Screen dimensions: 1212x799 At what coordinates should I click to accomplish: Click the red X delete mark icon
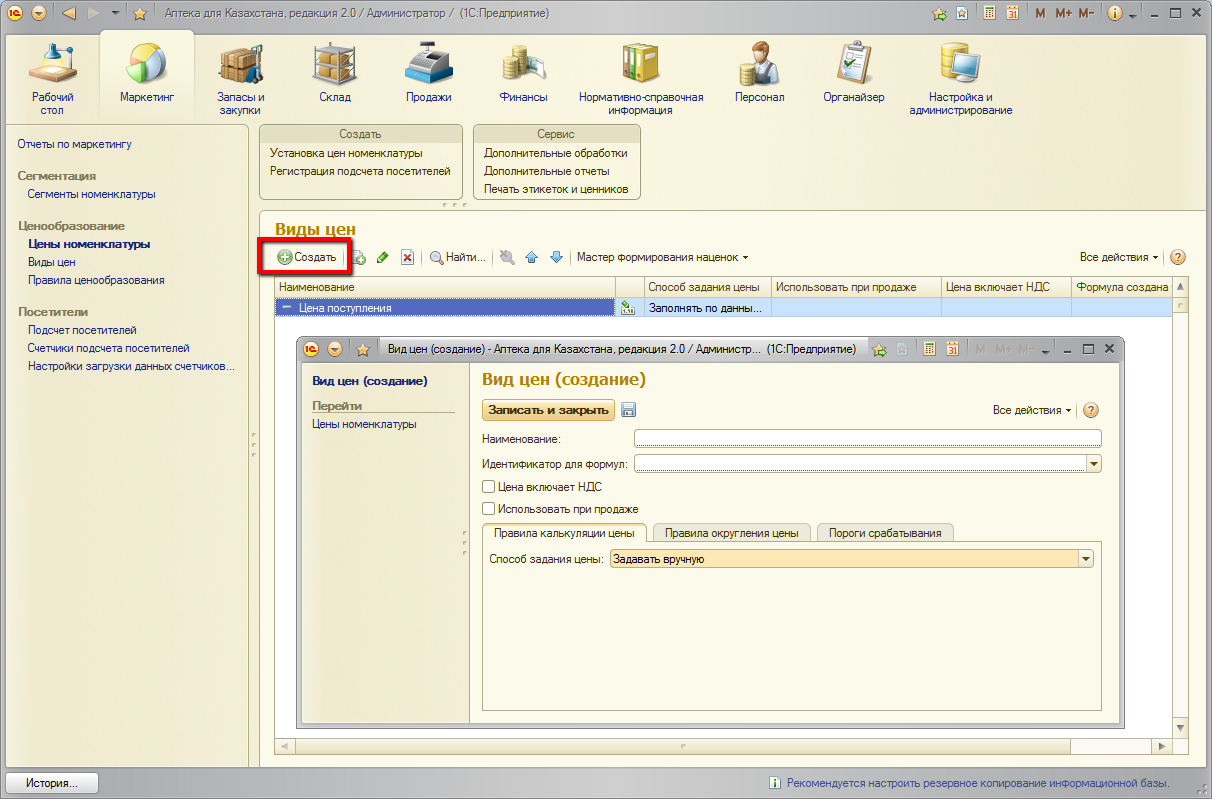coord(407,258)
